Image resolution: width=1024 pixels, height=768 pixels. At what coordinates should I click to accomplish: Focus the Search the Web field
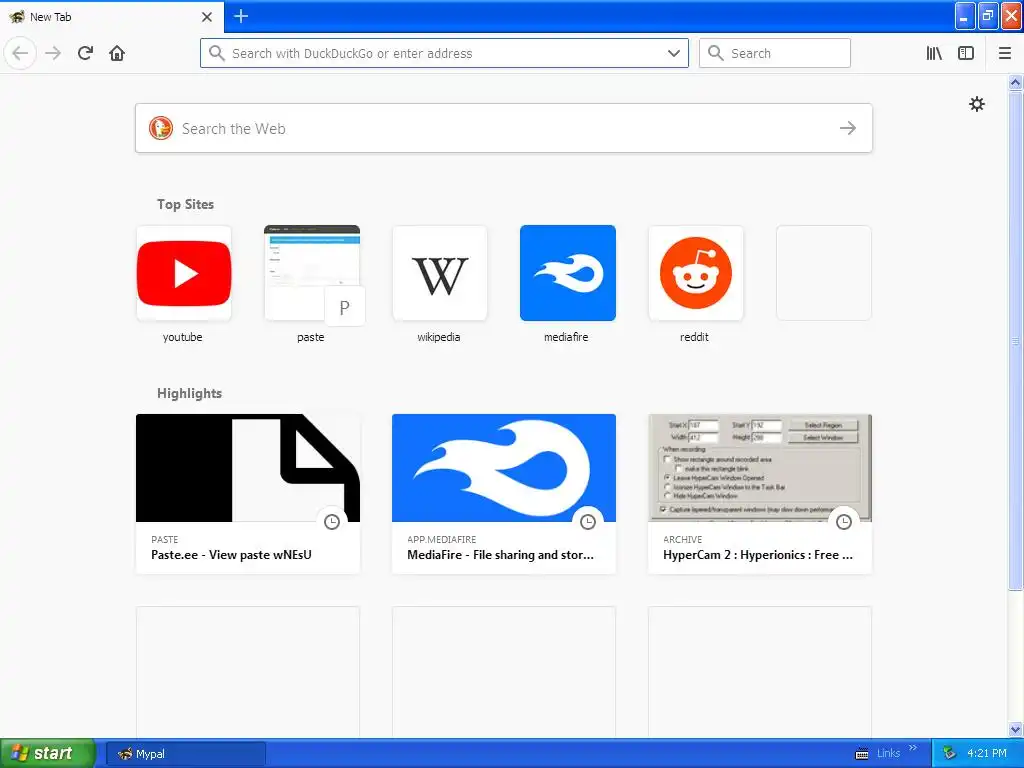click(x=504, y=128)
